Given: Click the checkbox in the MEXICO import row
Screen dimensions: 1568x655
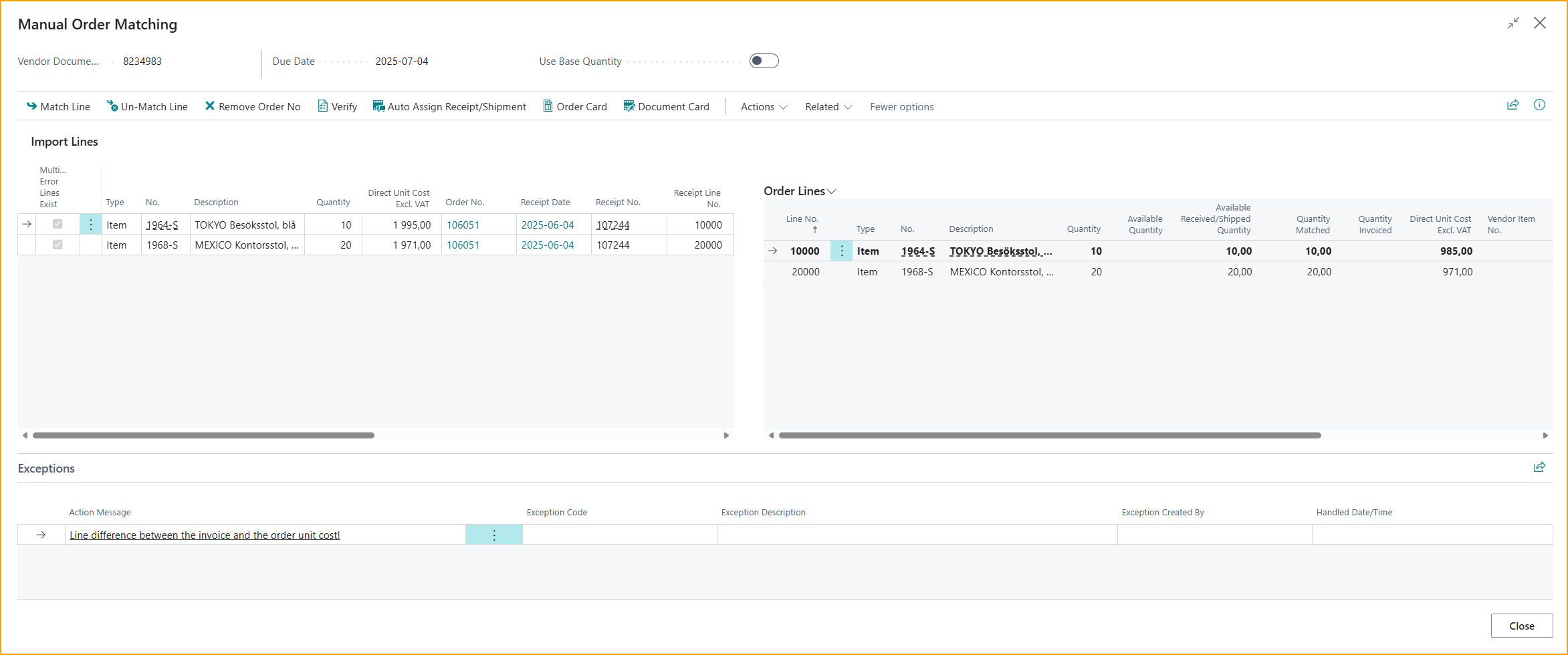Looking at the screenshot, I should pos(58,245).
